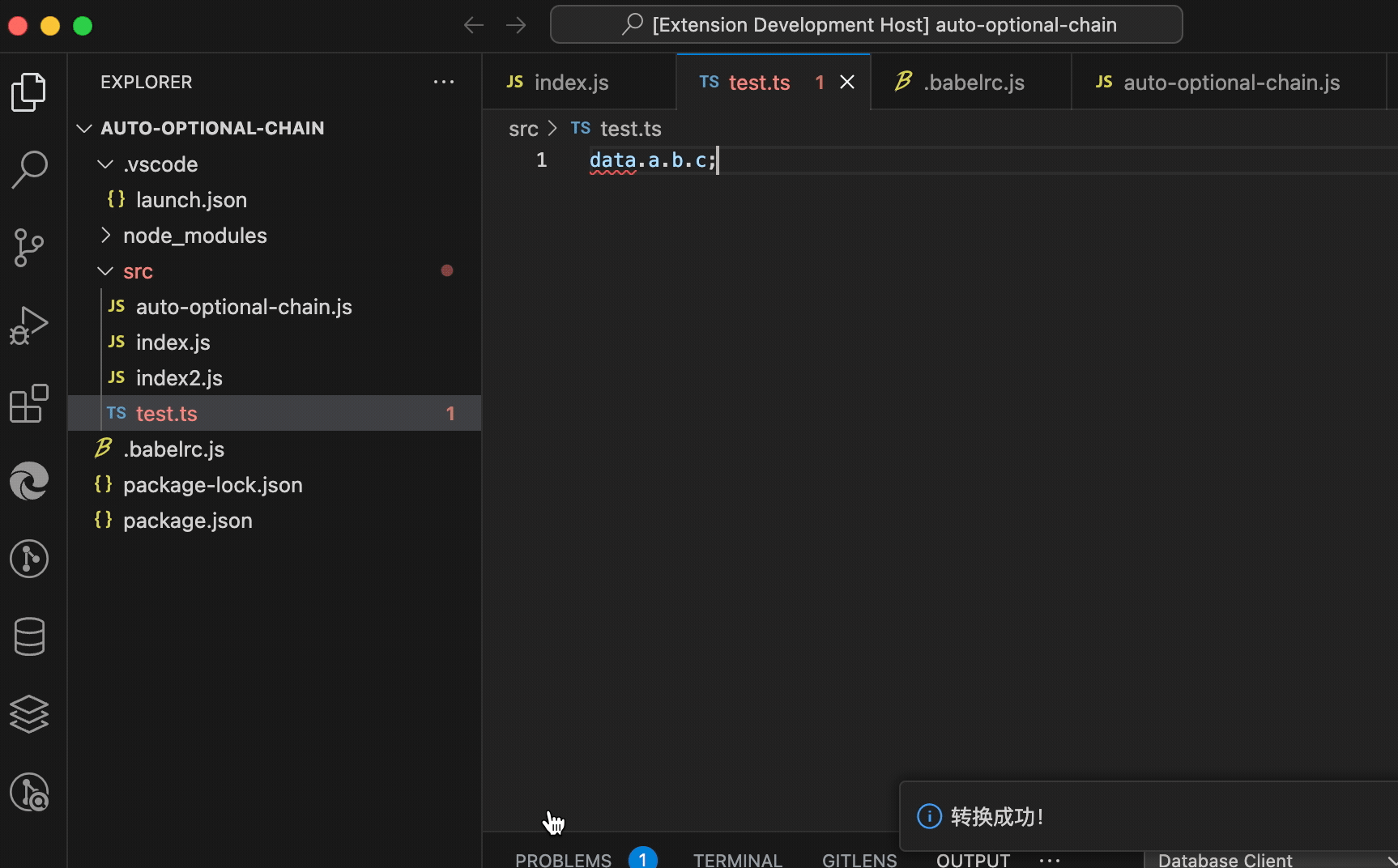Screen dimensions: 1398x868
Task: Switch to the index.js editor tab
Action: pos(578,82)
